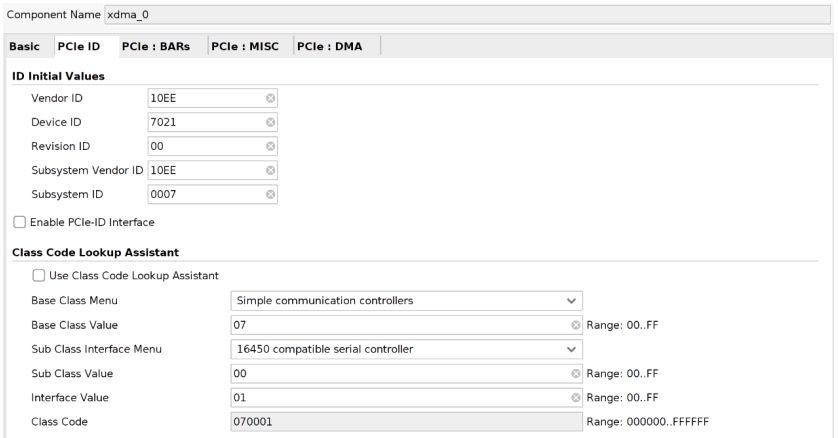The width and height of the screenshot is (838, 438).
Task: Focus the Interface Value input field
Action: [x=406, y=398]
